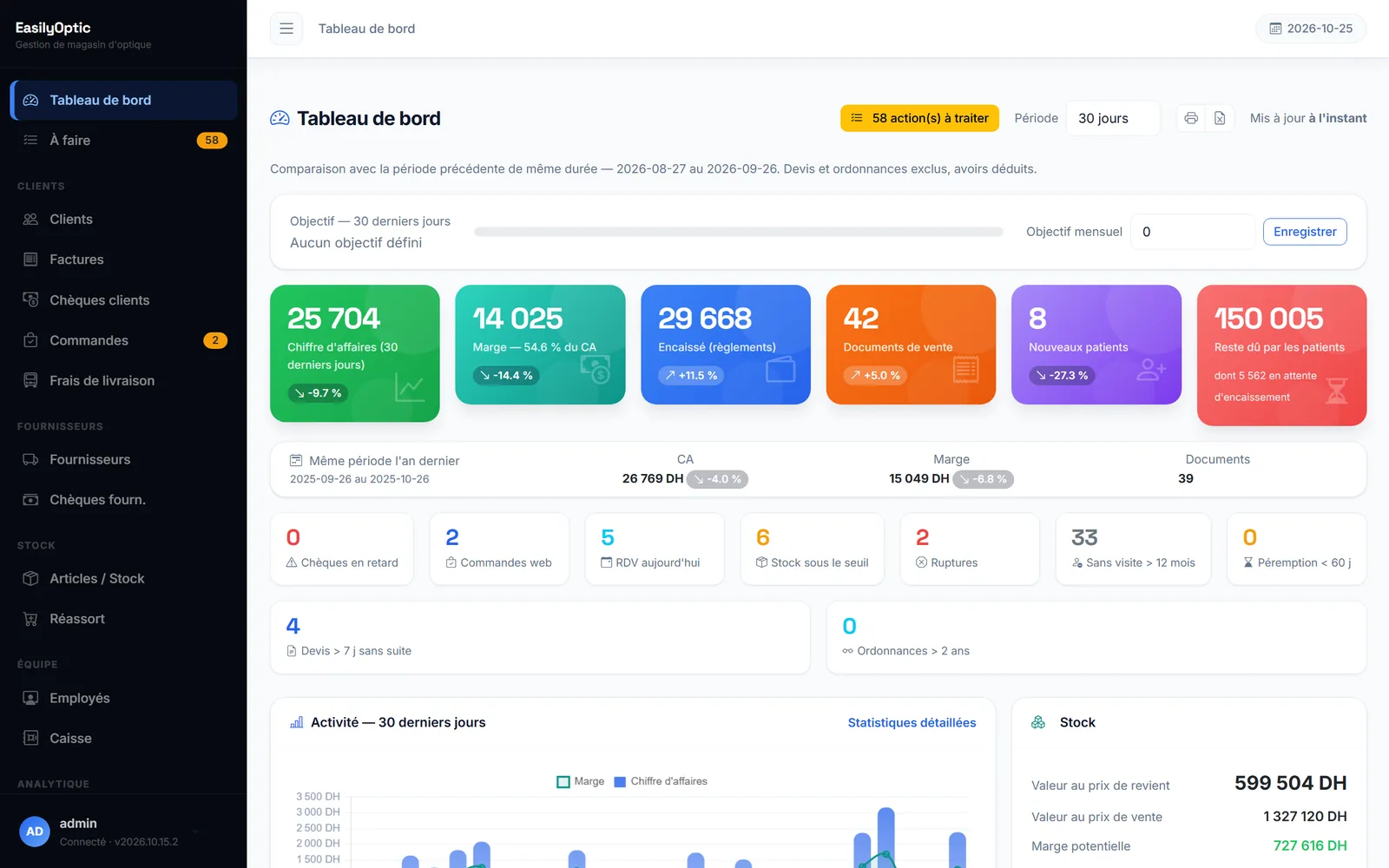Click the Employés sidebar icon
Image resolution: width=1389 pixels, height=868 pixels.
pos(30,698)
